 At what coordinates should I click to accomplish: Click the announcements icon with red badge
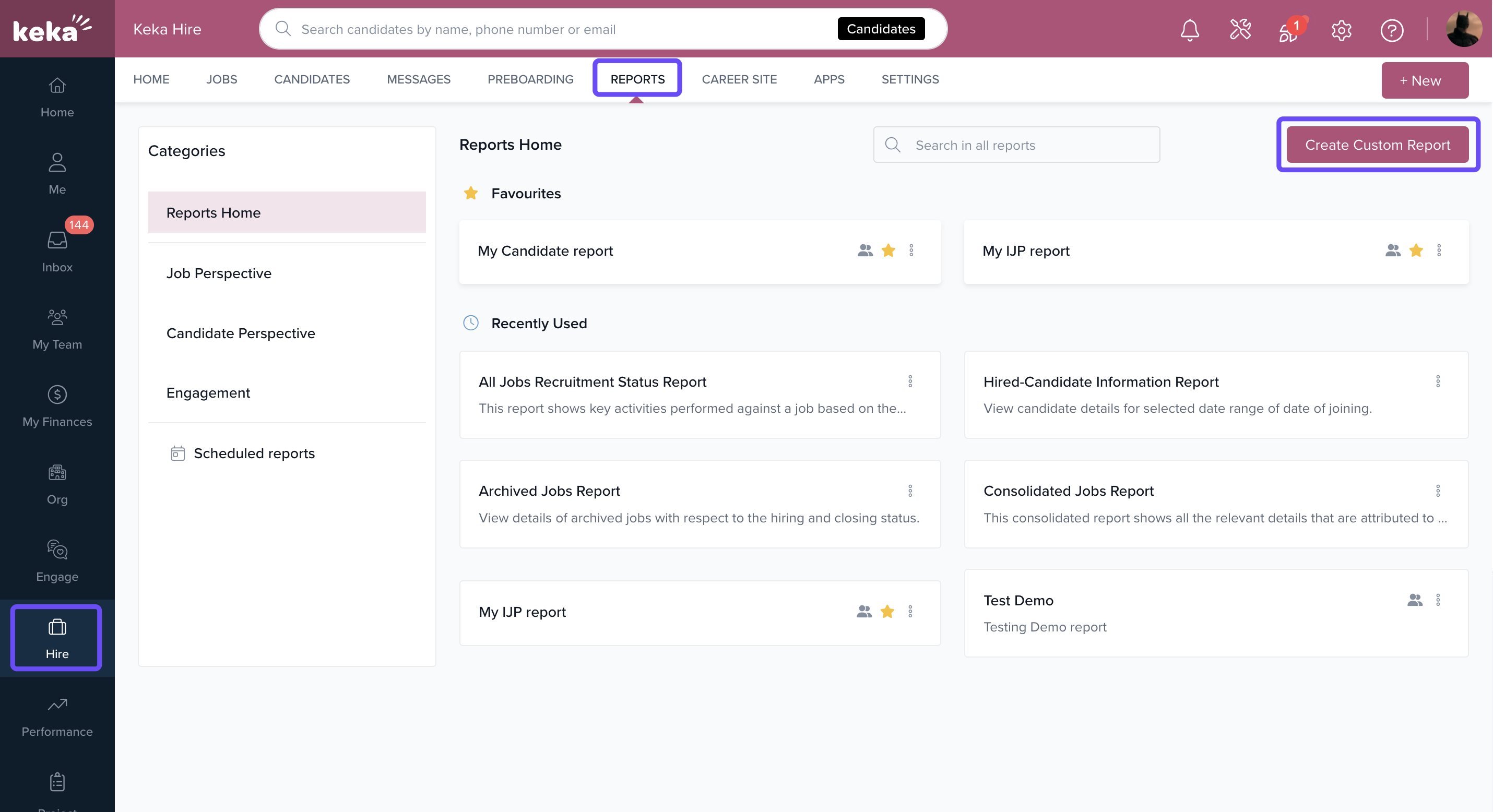[1289, 30]
